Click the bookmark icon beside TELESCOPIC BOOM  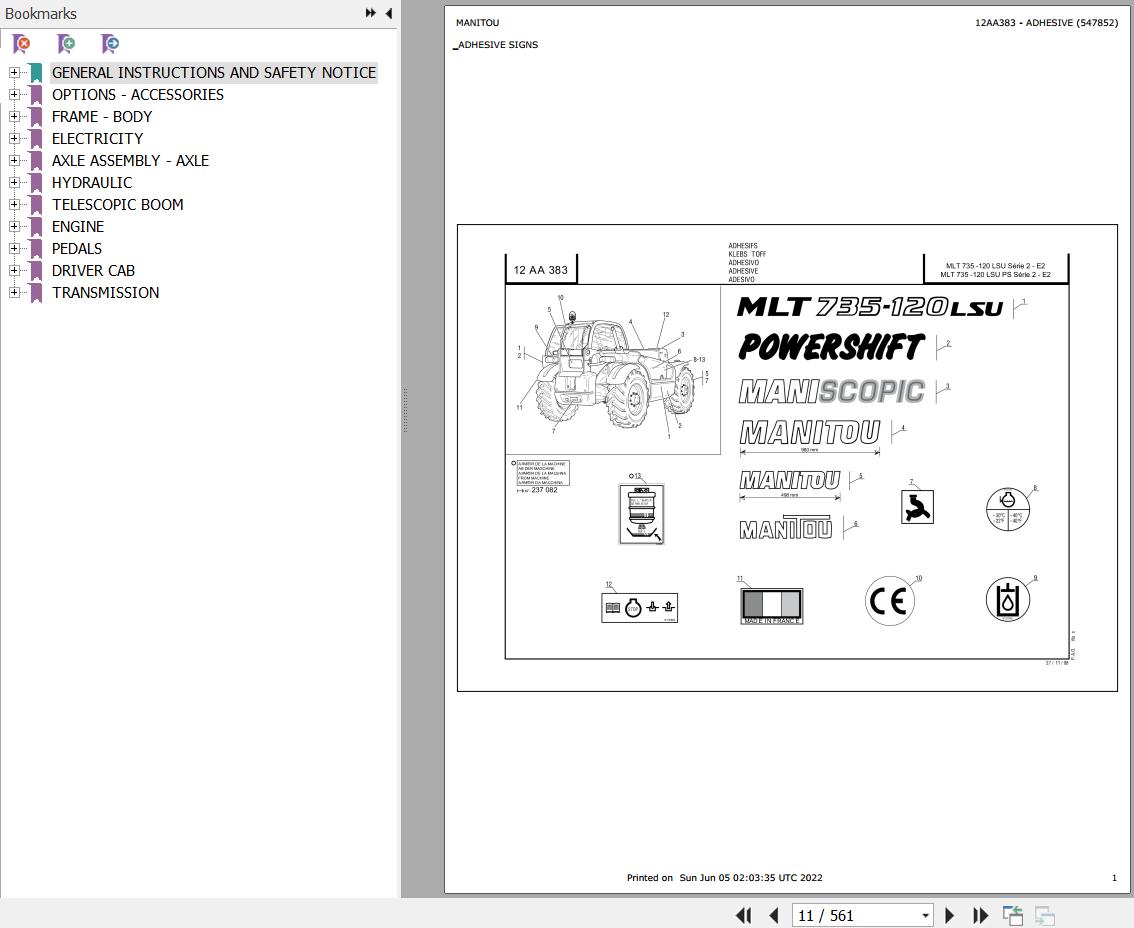(35, 205)
